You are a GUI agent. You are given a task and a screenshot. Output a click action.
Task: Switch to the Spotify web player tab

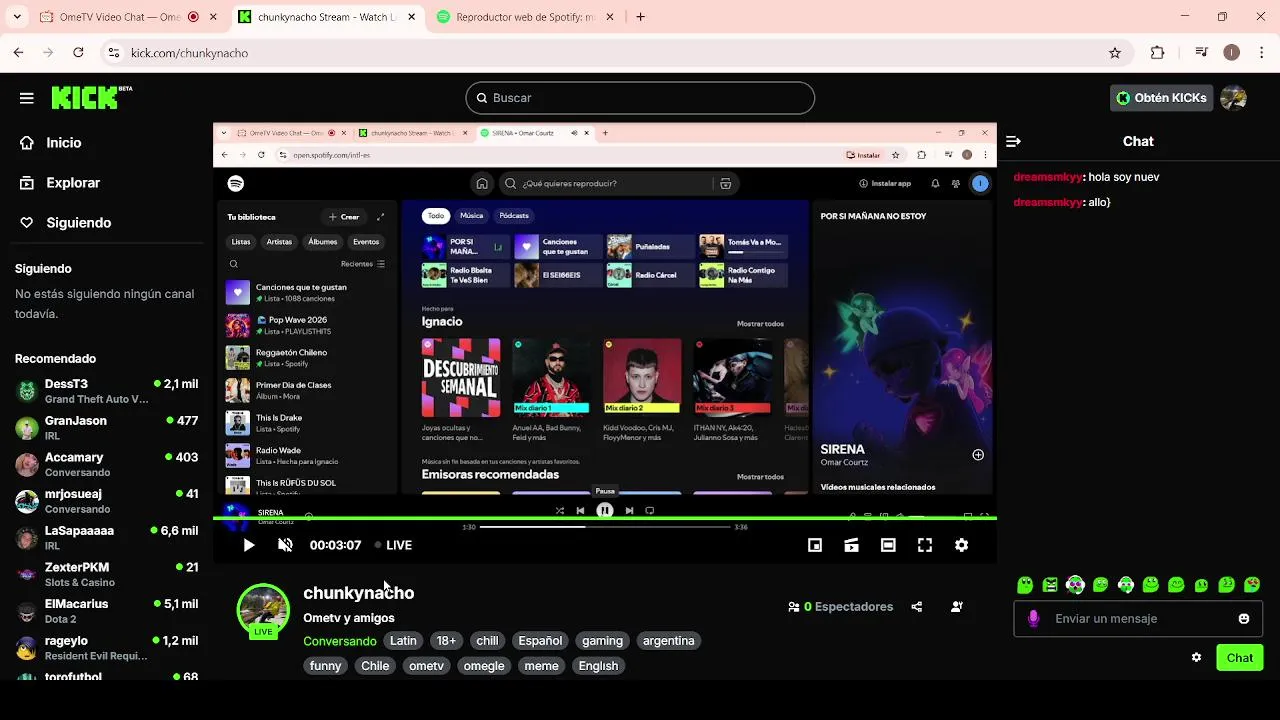528,17
